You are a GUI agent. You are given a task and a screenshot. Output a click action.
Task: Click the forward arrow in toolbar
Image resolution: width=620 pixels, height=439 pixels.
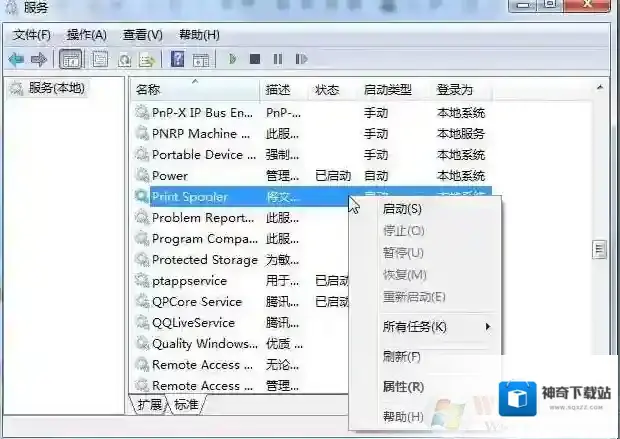click(x=38, y=60)
